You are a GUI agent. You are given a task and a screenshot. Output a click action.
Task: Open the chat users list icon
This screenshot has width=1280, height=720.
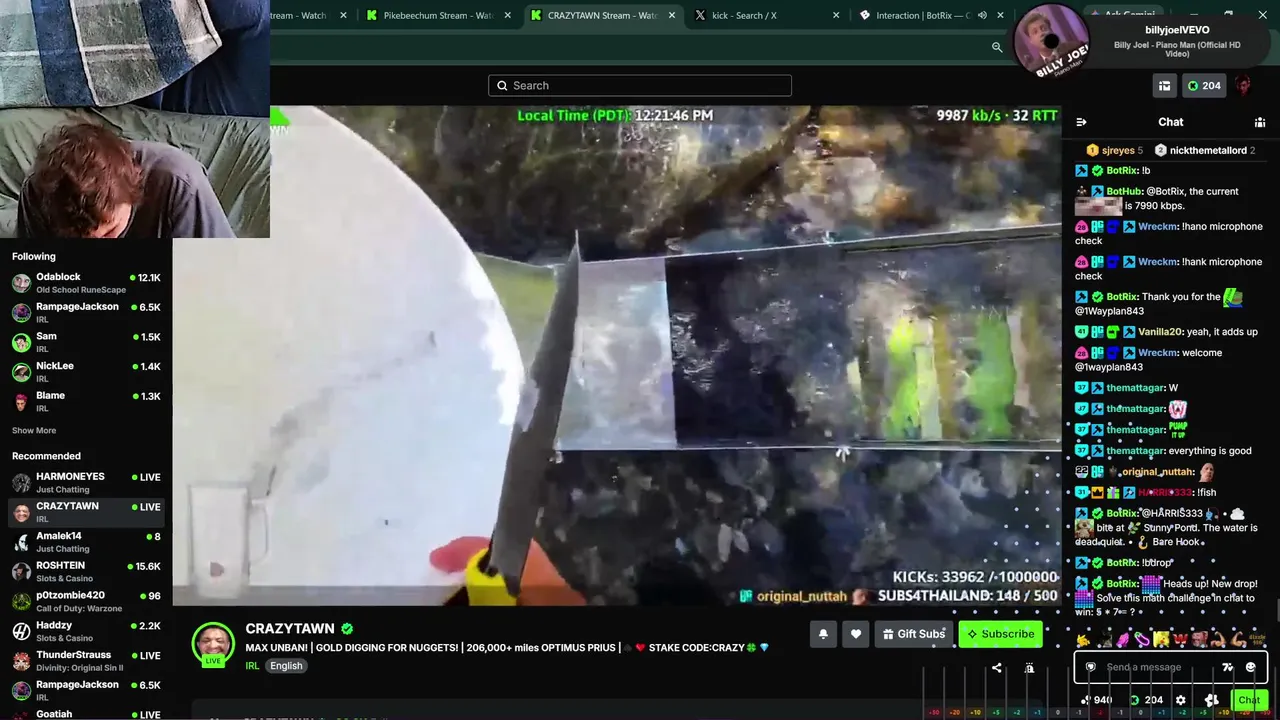coord(1260,122)
